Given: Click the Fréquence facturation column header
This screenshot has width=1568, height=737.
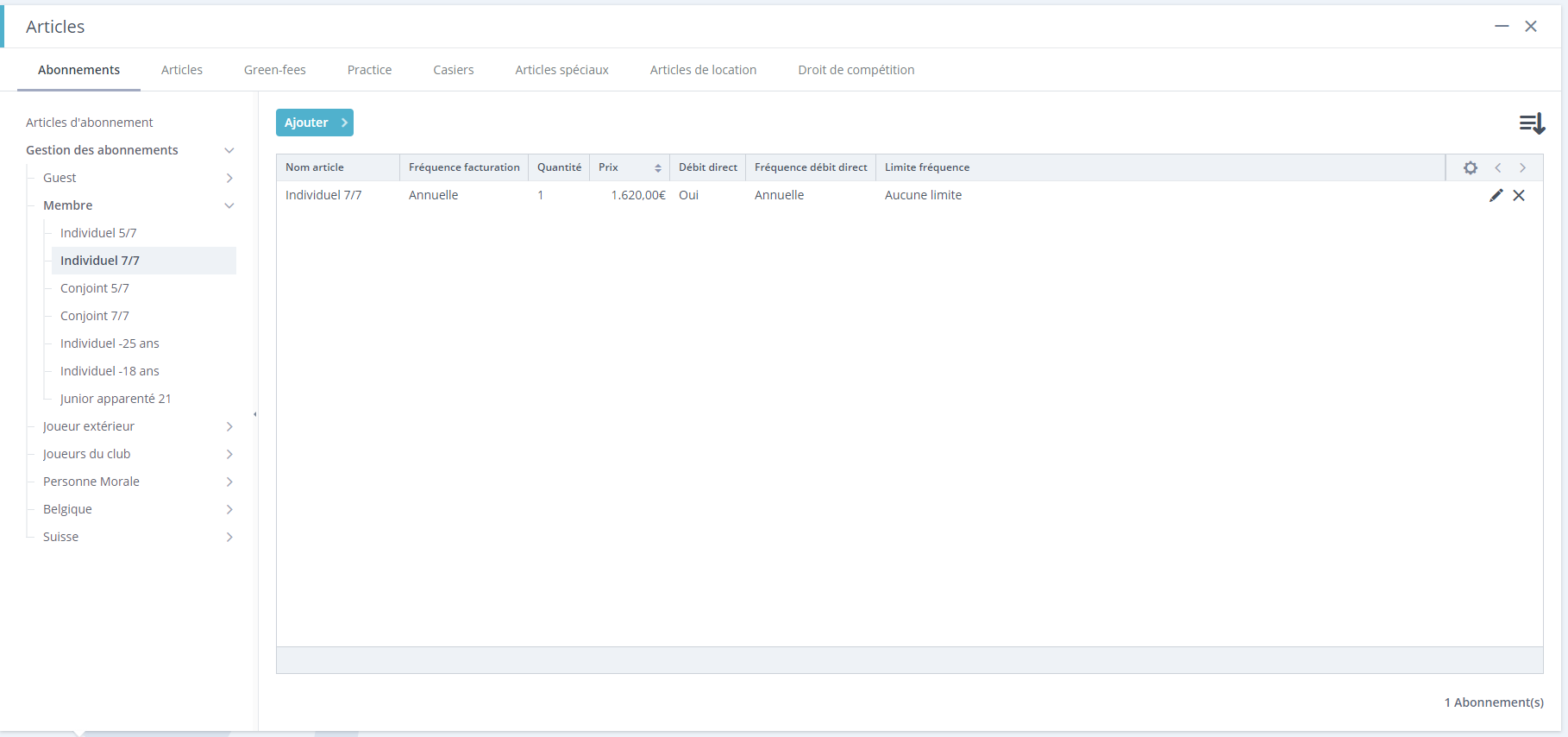Looking at the screenshot, I should [x=464, y=167].
